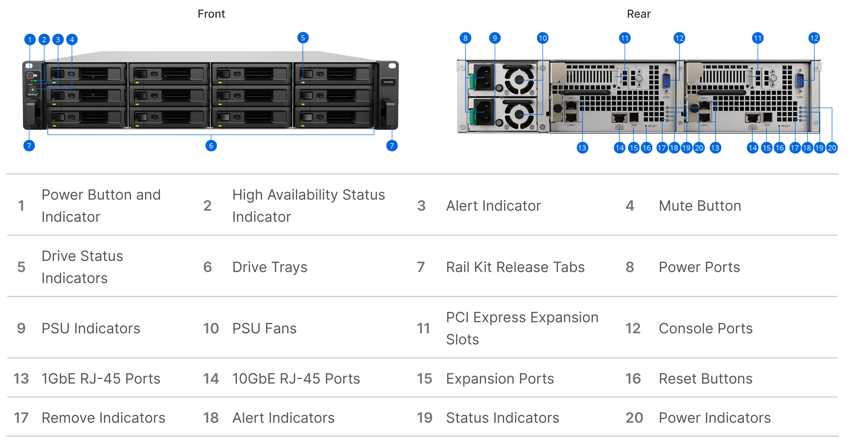Click the upper power port socket
Viewport: 850px width, 448px height.
point(485,77)
